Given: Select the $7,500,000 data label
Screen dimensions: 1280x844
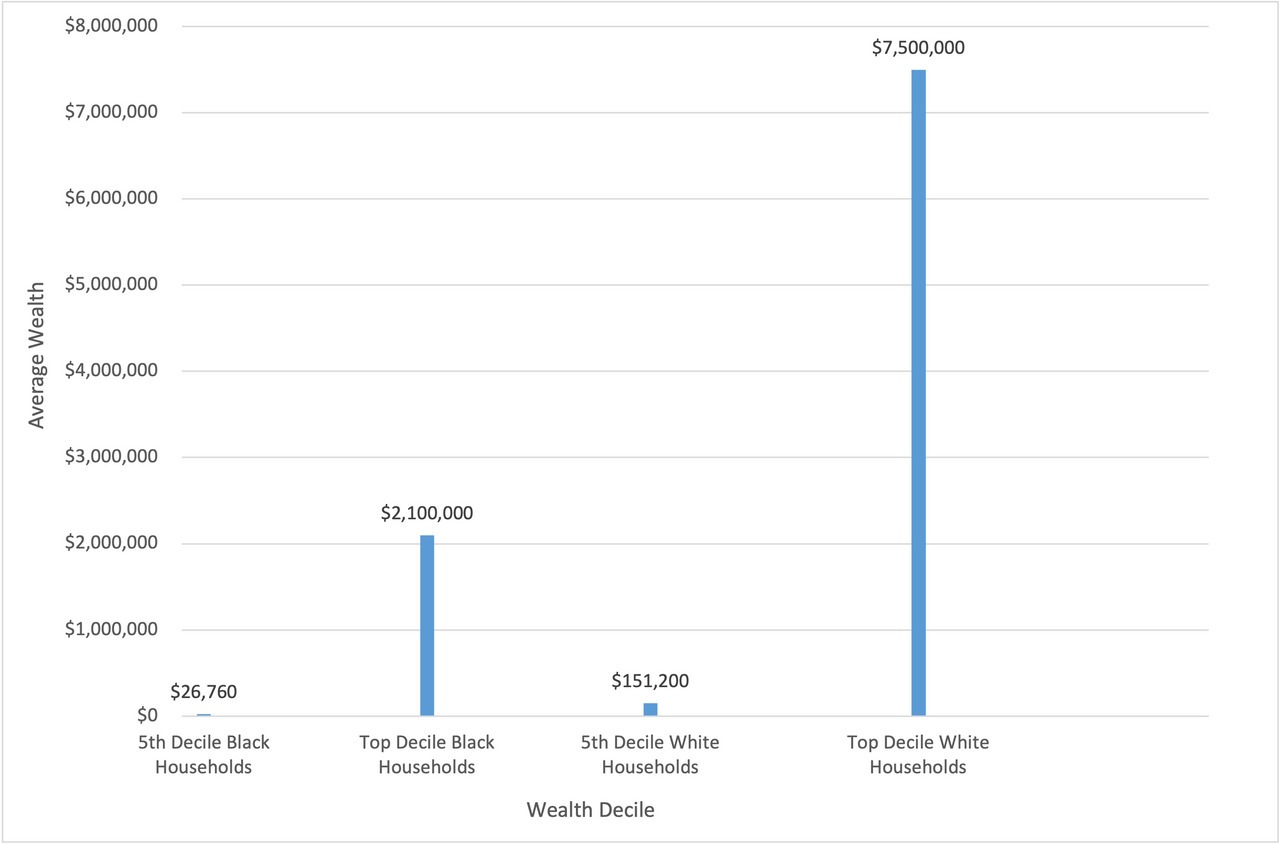Looking at the screenshot, I should pos(918,47).
